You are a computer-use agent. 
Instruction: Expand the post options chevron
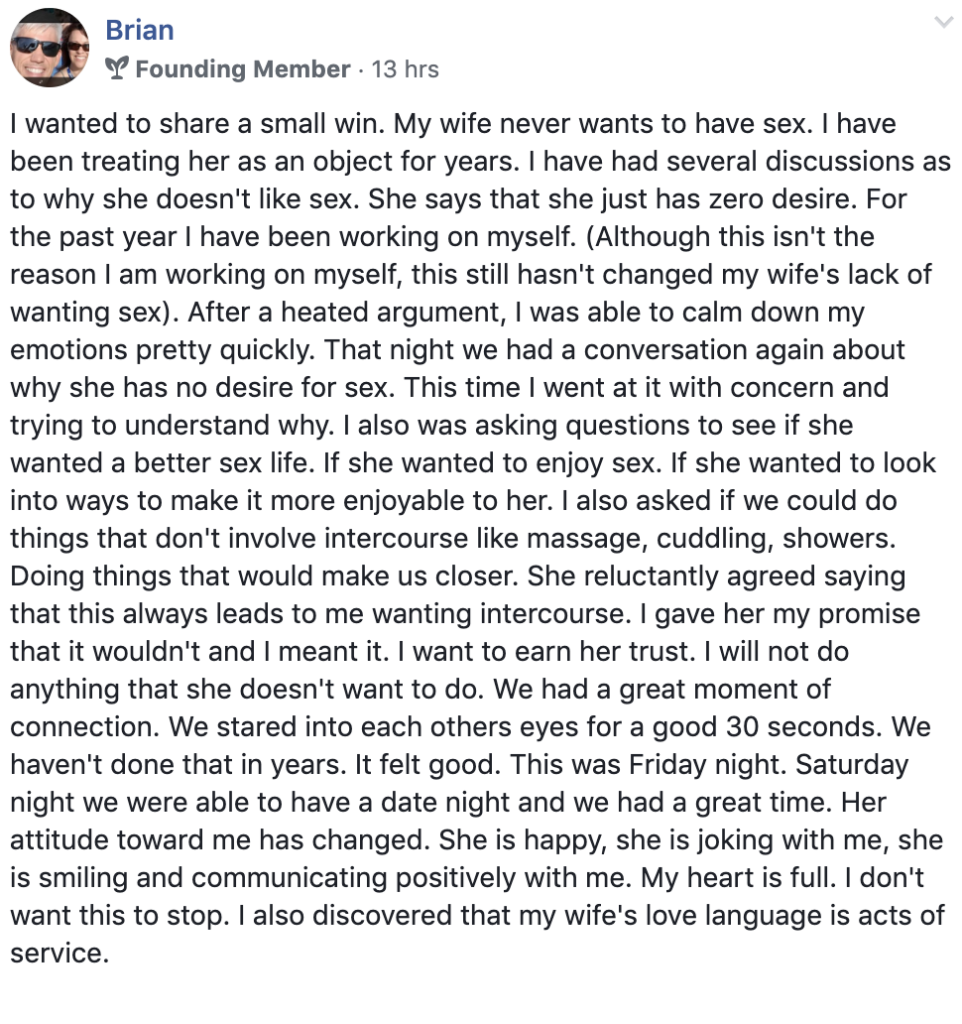pos(943,23)
